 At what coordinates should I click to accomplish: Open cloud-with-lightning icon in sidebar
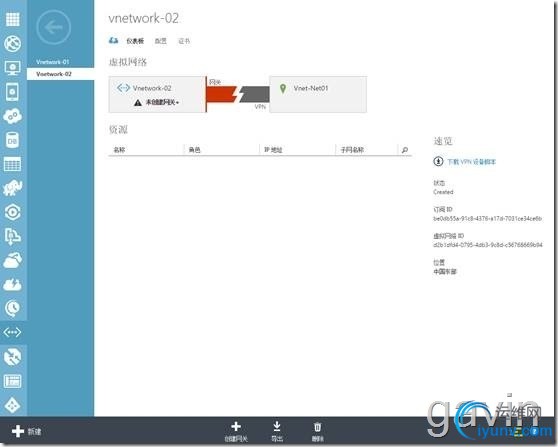12,284
